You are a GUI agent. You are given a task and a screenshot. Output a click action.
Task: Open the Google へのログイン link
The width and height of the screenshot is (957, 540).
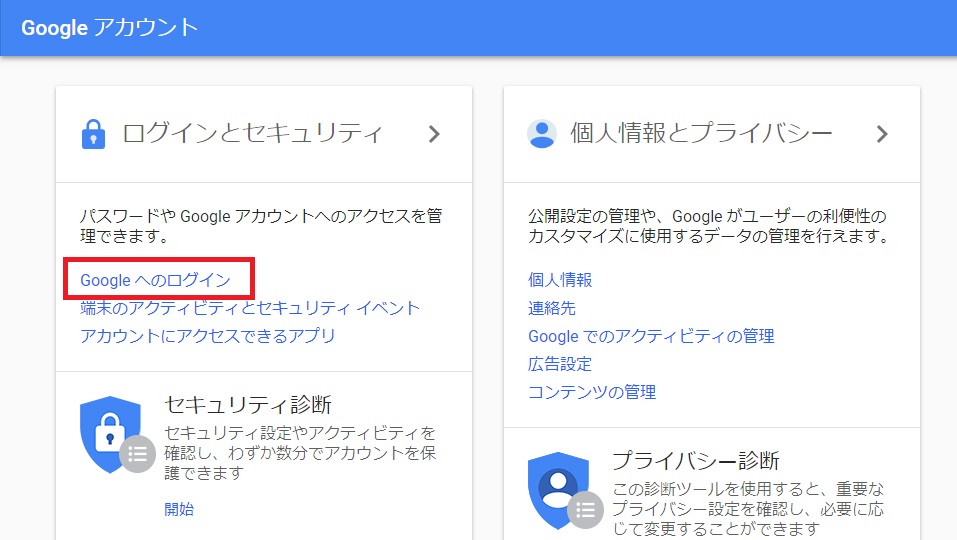click(155, 280)
